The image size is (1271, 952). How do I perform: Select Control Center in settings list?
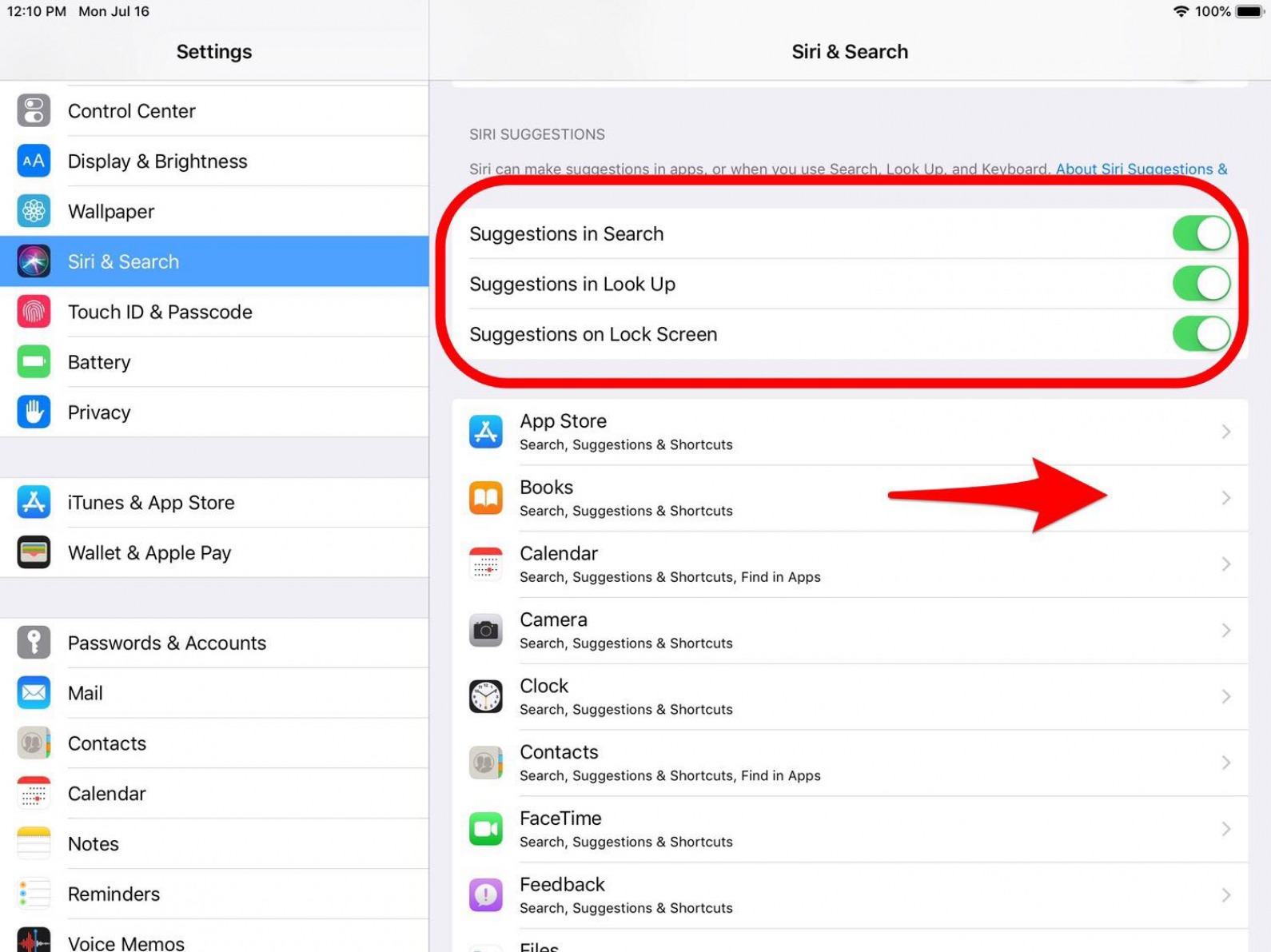click(214, 111)
